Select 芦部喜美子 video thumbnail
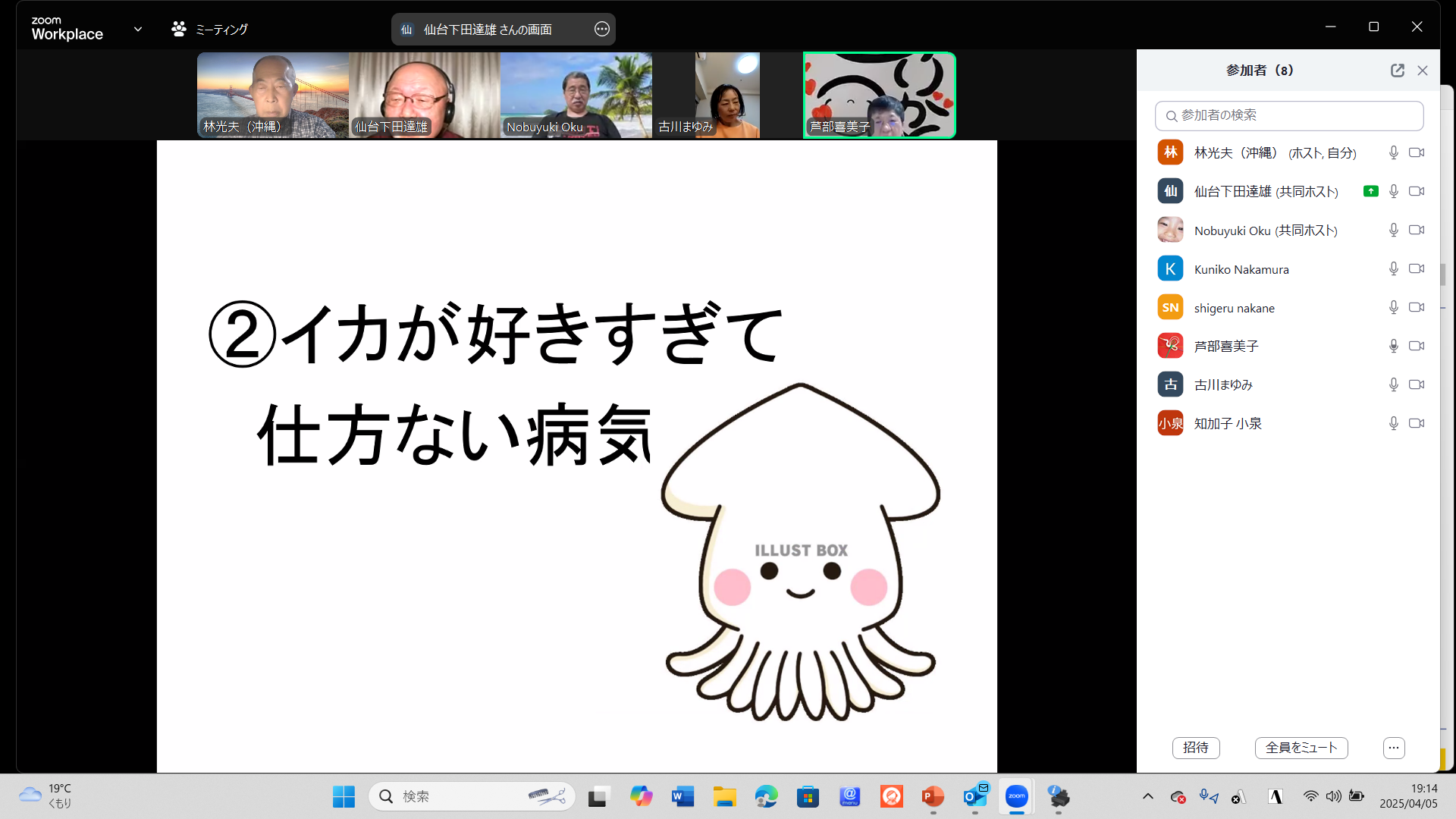1456x819 pixels. pos(880,95)
